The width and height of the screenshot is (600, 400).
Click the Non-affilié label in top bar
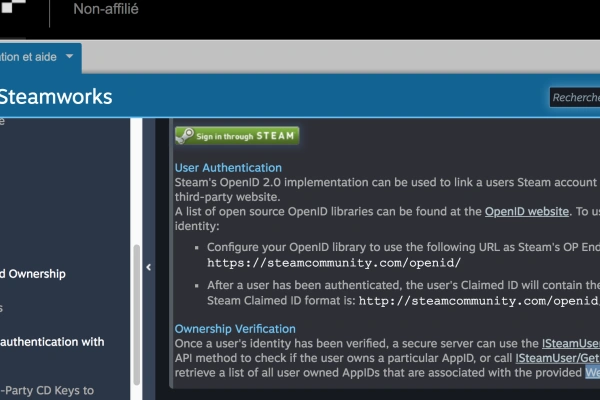click(x=106, y=10)
